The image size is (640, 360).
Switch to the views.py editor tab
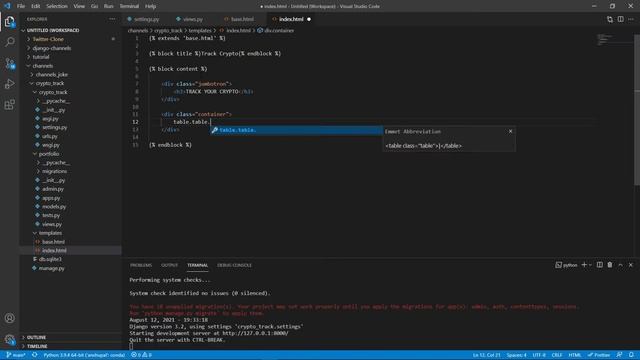(192, 19)
